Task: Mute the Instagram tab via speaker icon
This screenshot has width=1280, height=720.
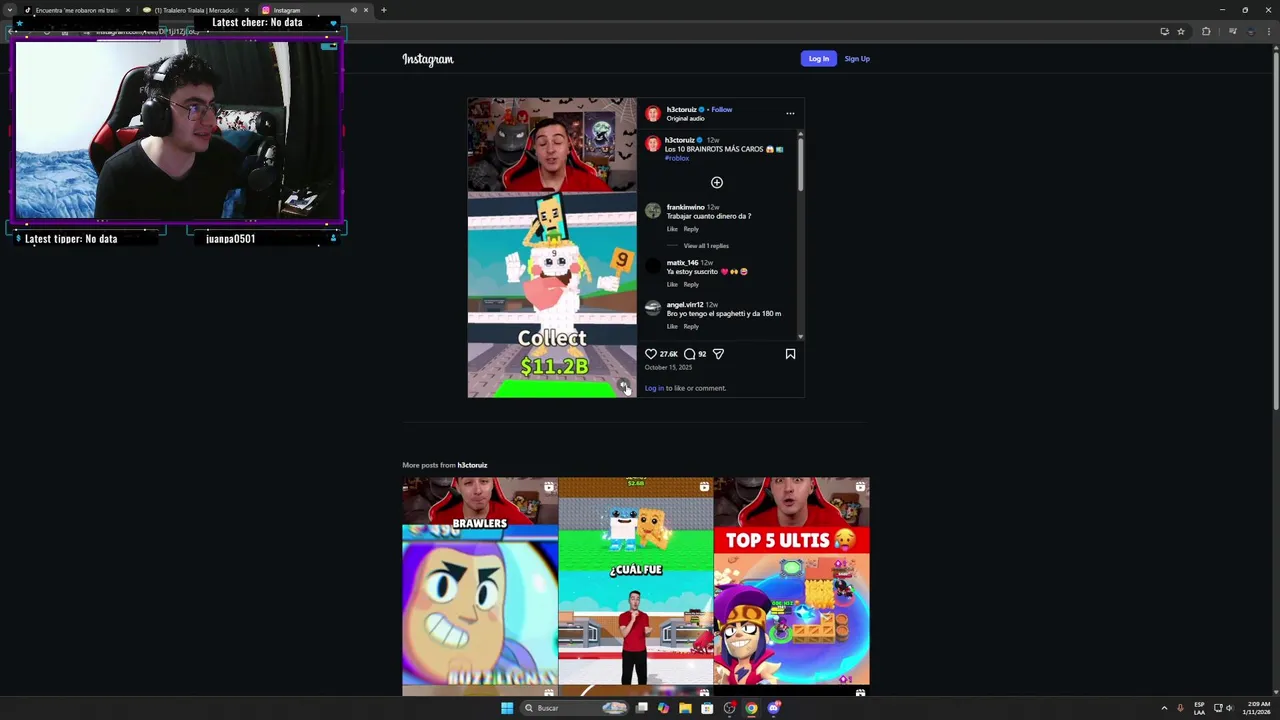Action: click(353, 10)
